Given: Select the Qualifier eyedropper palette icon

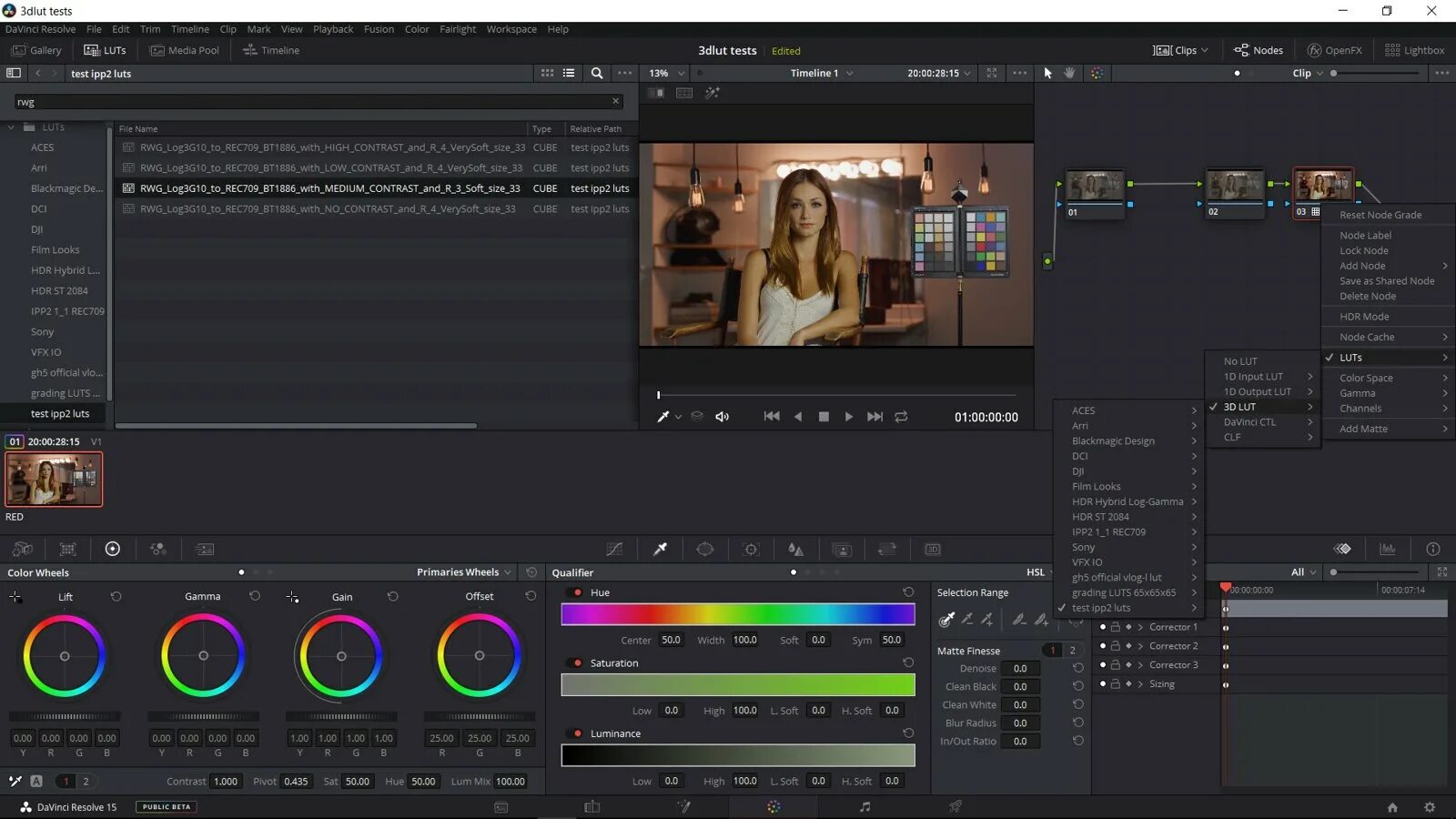Looking at the screenshot, I should tap(660, 549).
